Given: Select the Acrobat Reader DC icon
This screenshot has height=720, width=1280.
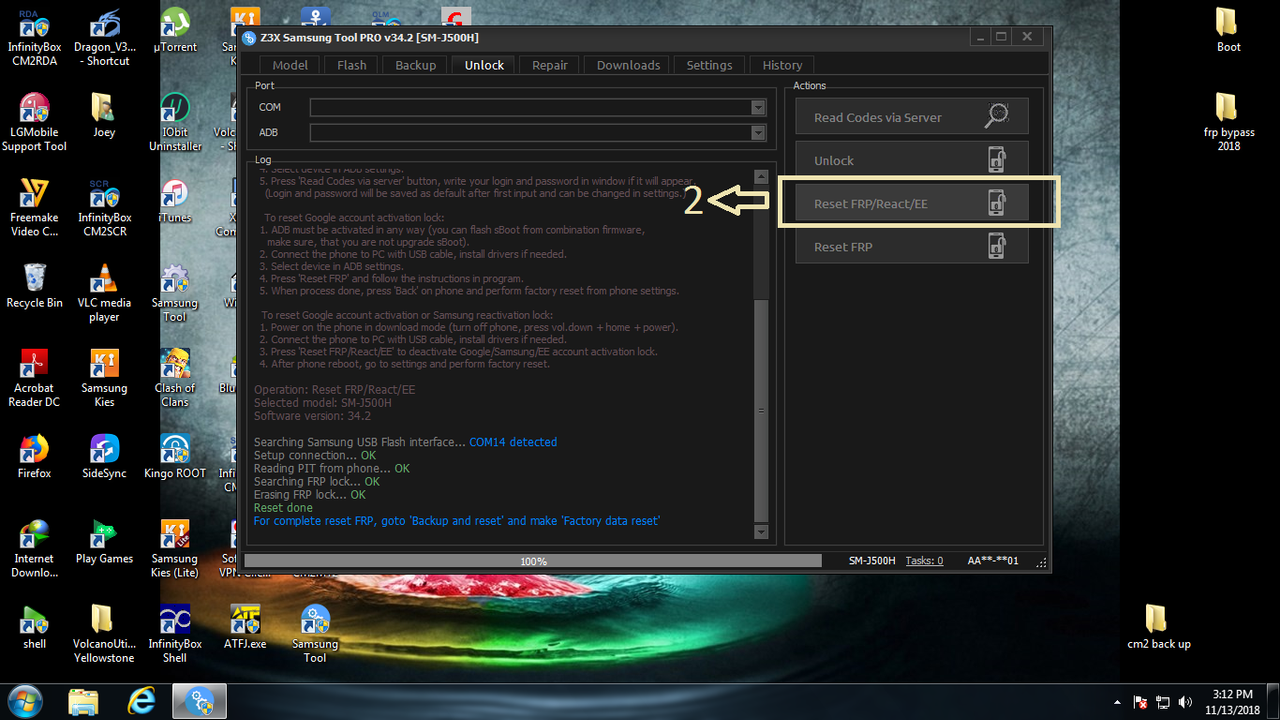Looking at the screenshot, I should pos(34,378).
